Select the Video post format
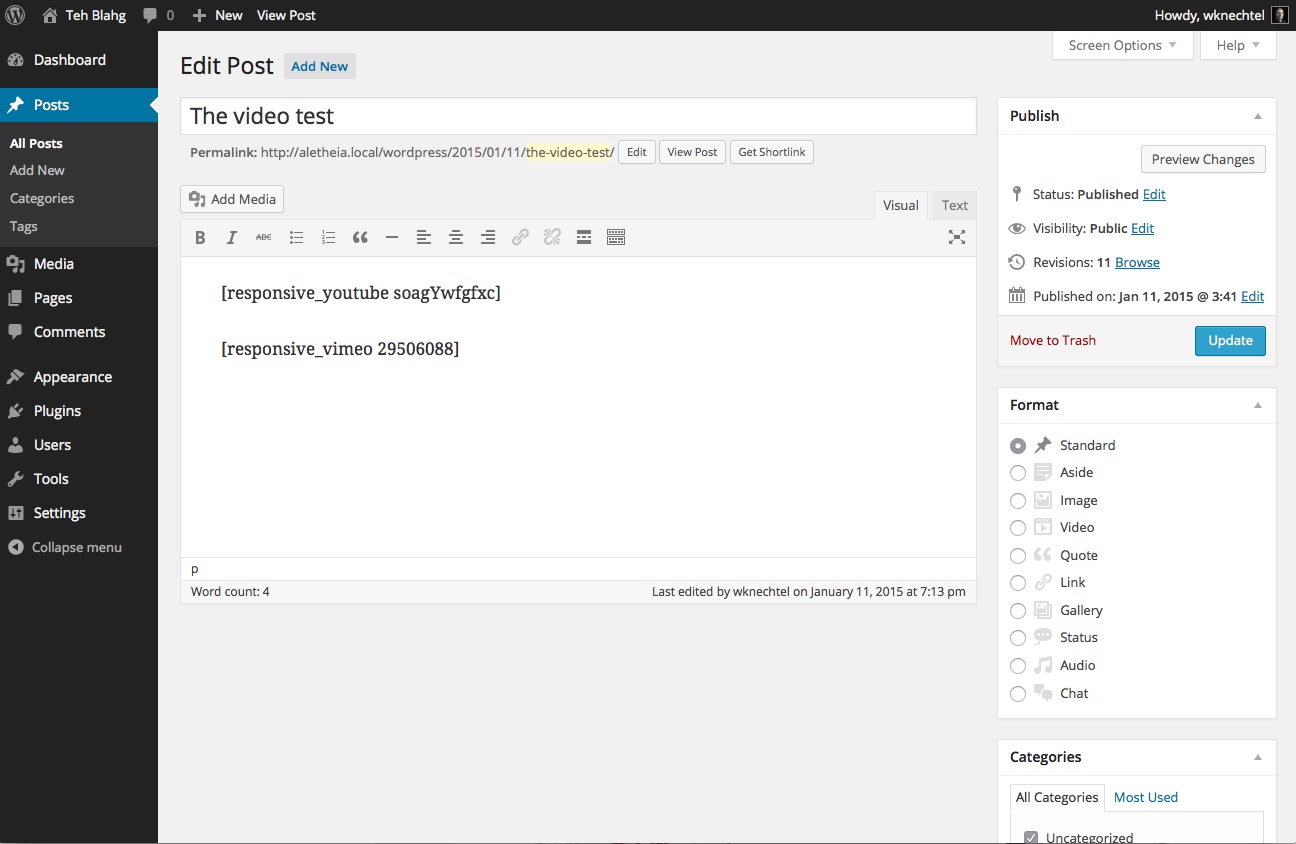Viewport: 1296px width, 844px height. click(1018, 528)
